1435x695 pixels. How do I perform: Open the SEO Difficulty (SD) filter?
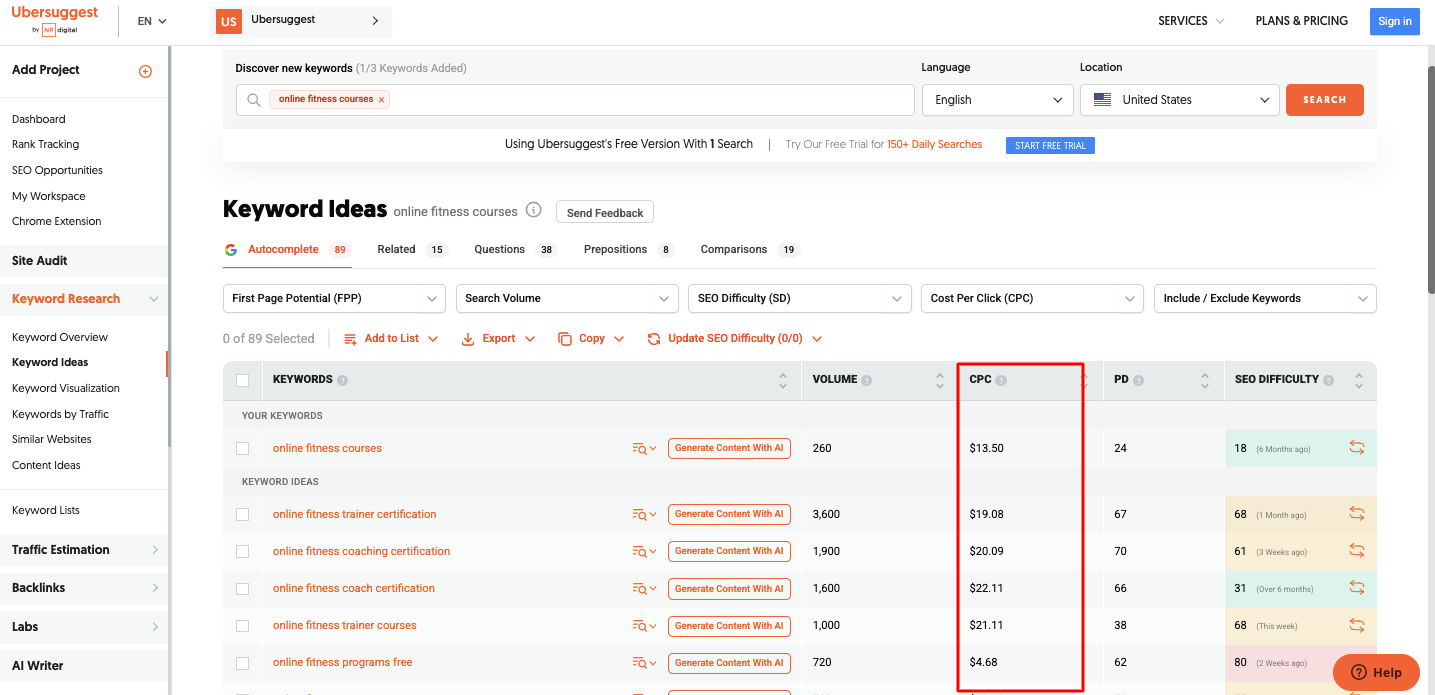pos(800,298)
